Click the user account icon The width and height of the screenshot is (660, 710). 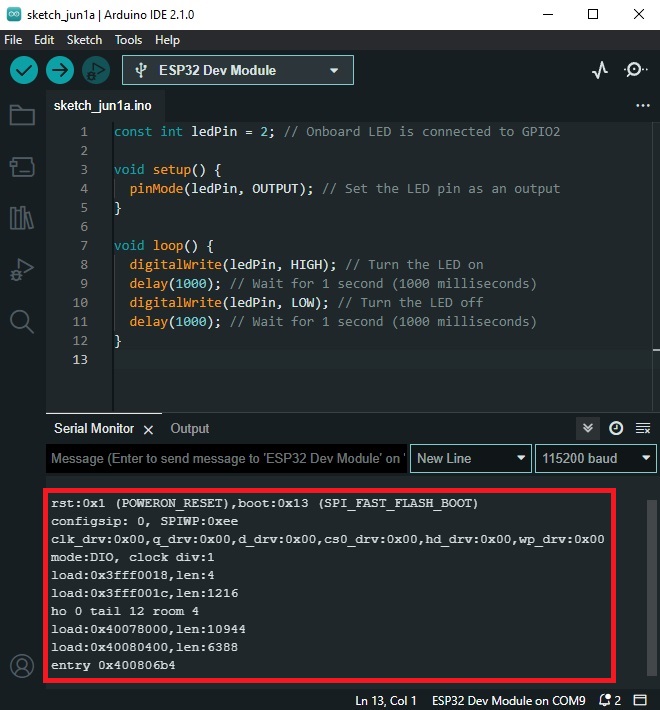[x=22, y=666]
